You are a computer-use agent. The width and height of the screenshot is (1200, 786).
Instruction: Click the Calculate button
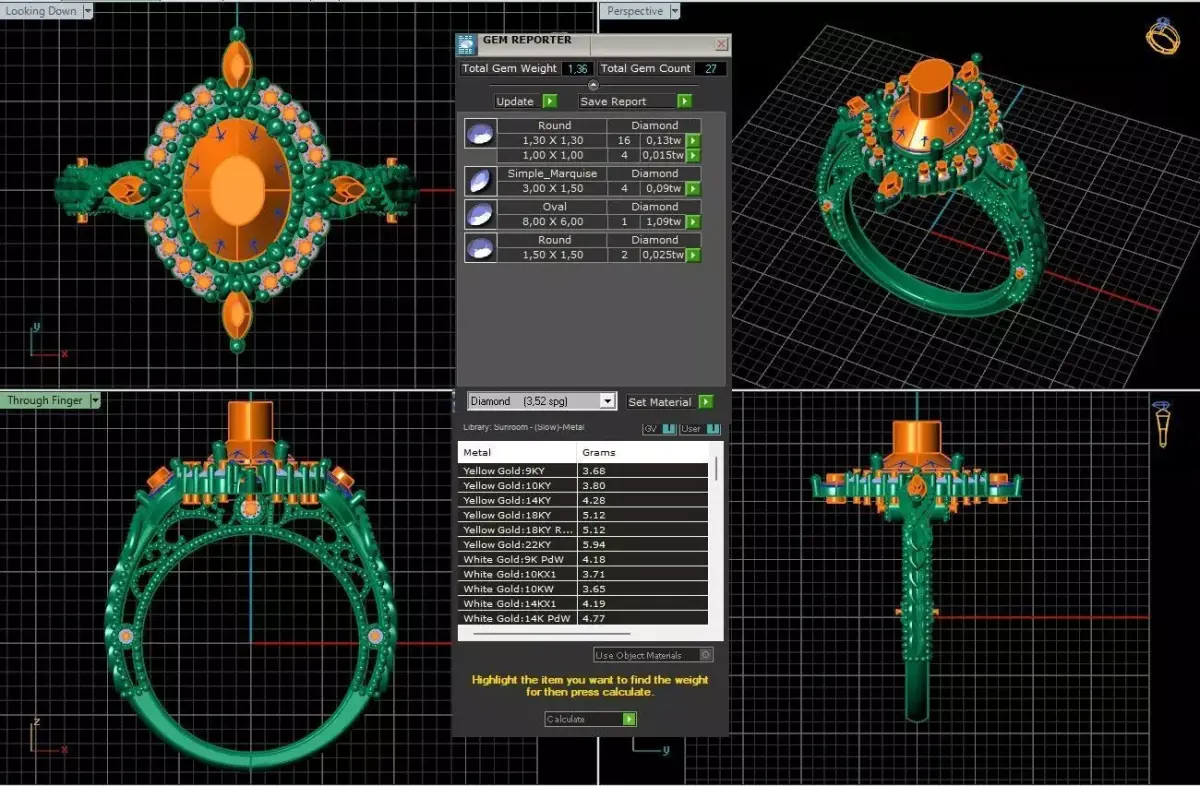pyautogui.click(x=590, y=719)
